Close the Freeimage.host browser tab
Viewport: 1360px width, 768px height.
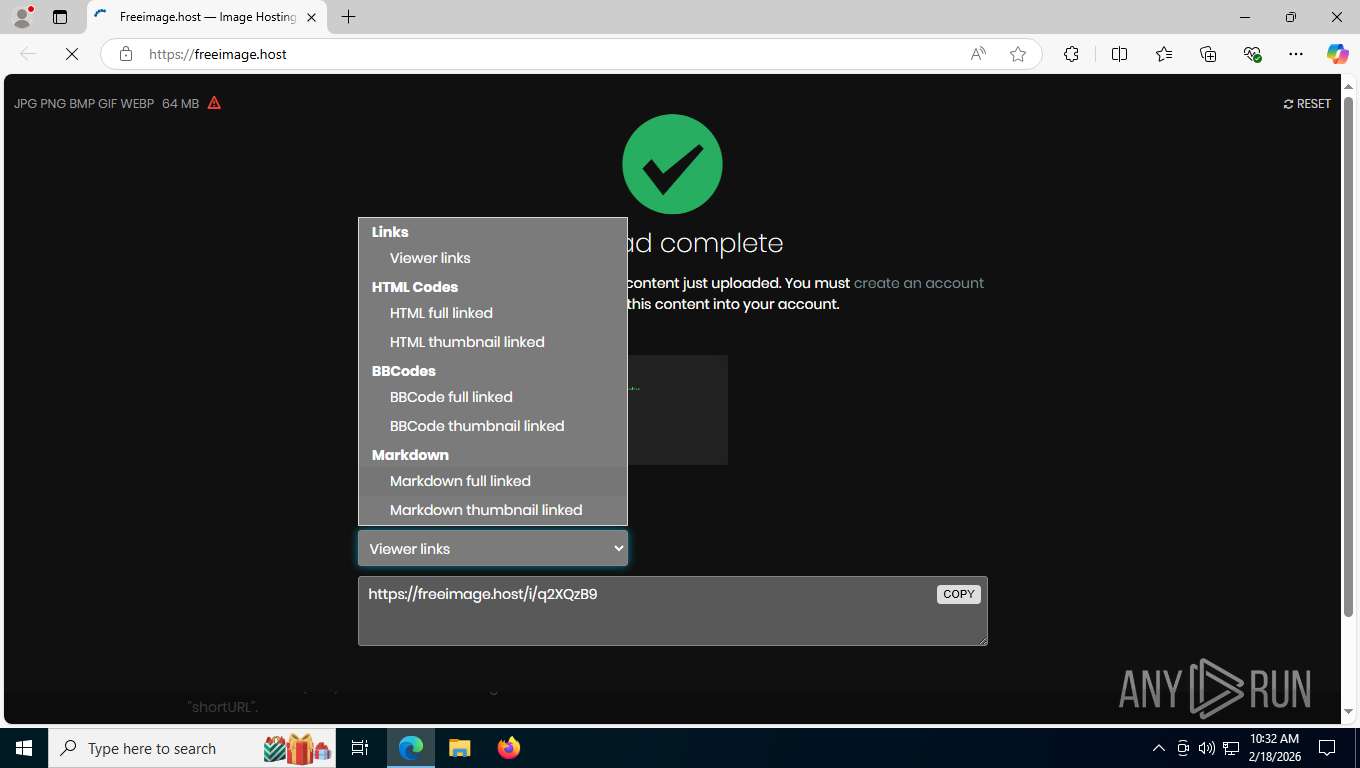pos(311,17)
